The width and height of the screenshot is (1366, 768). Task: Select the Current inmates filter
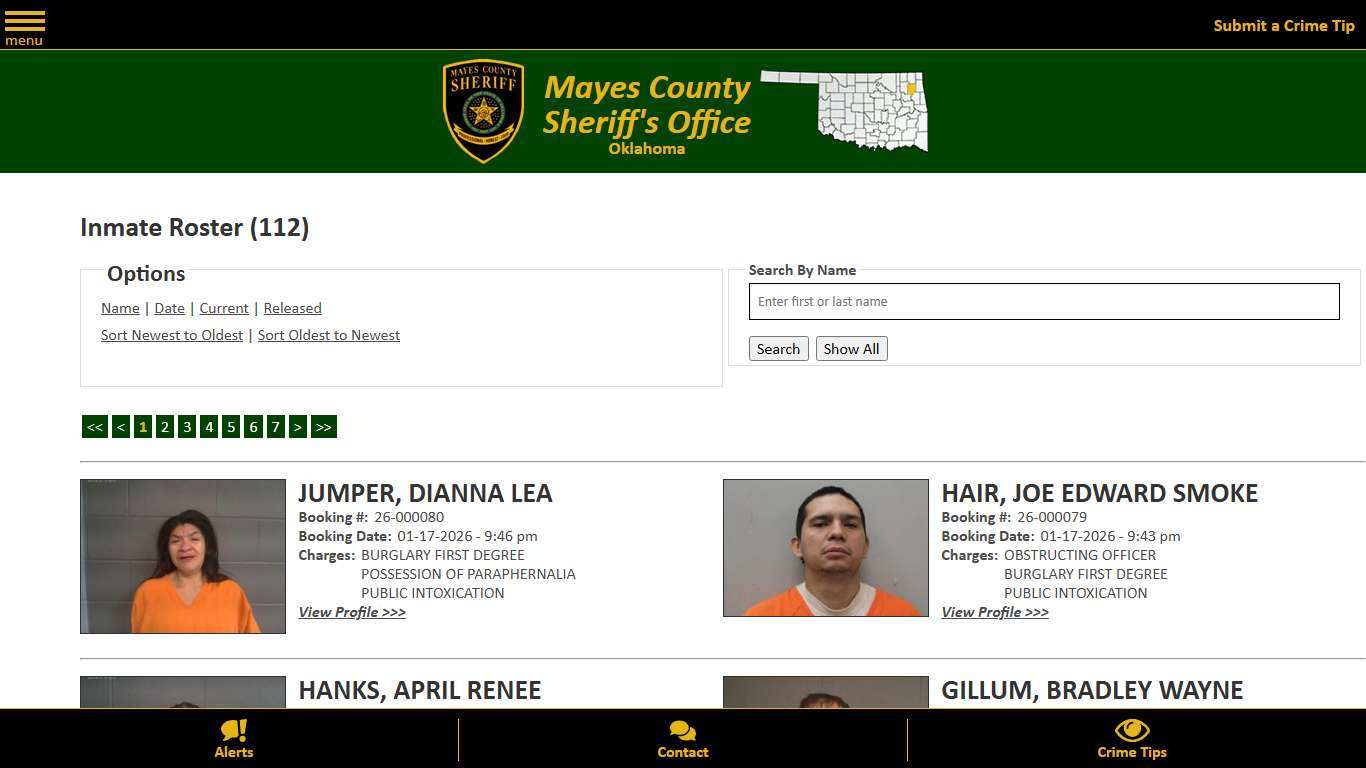tap(223, 308)
